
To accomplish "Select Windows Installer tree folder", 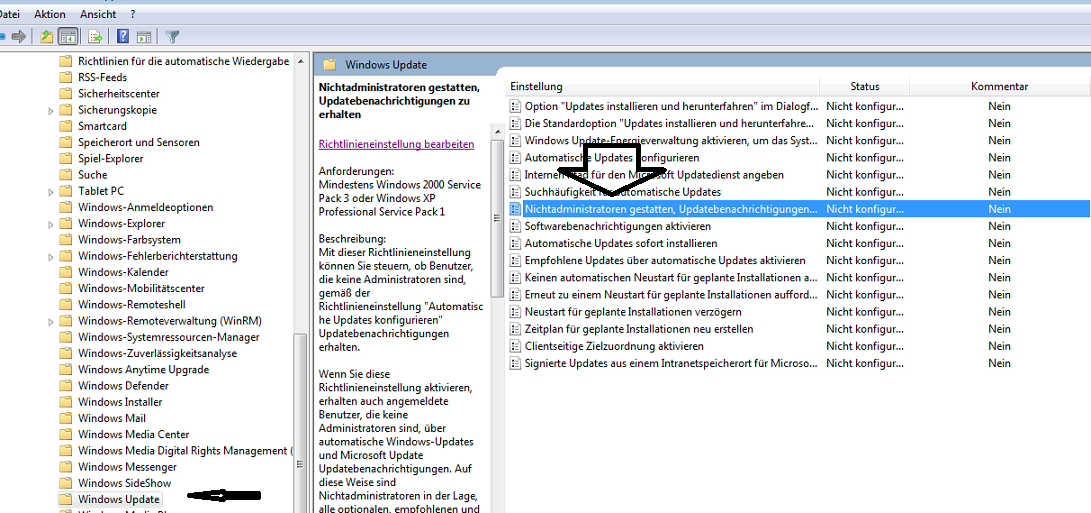I will point(120,402).
